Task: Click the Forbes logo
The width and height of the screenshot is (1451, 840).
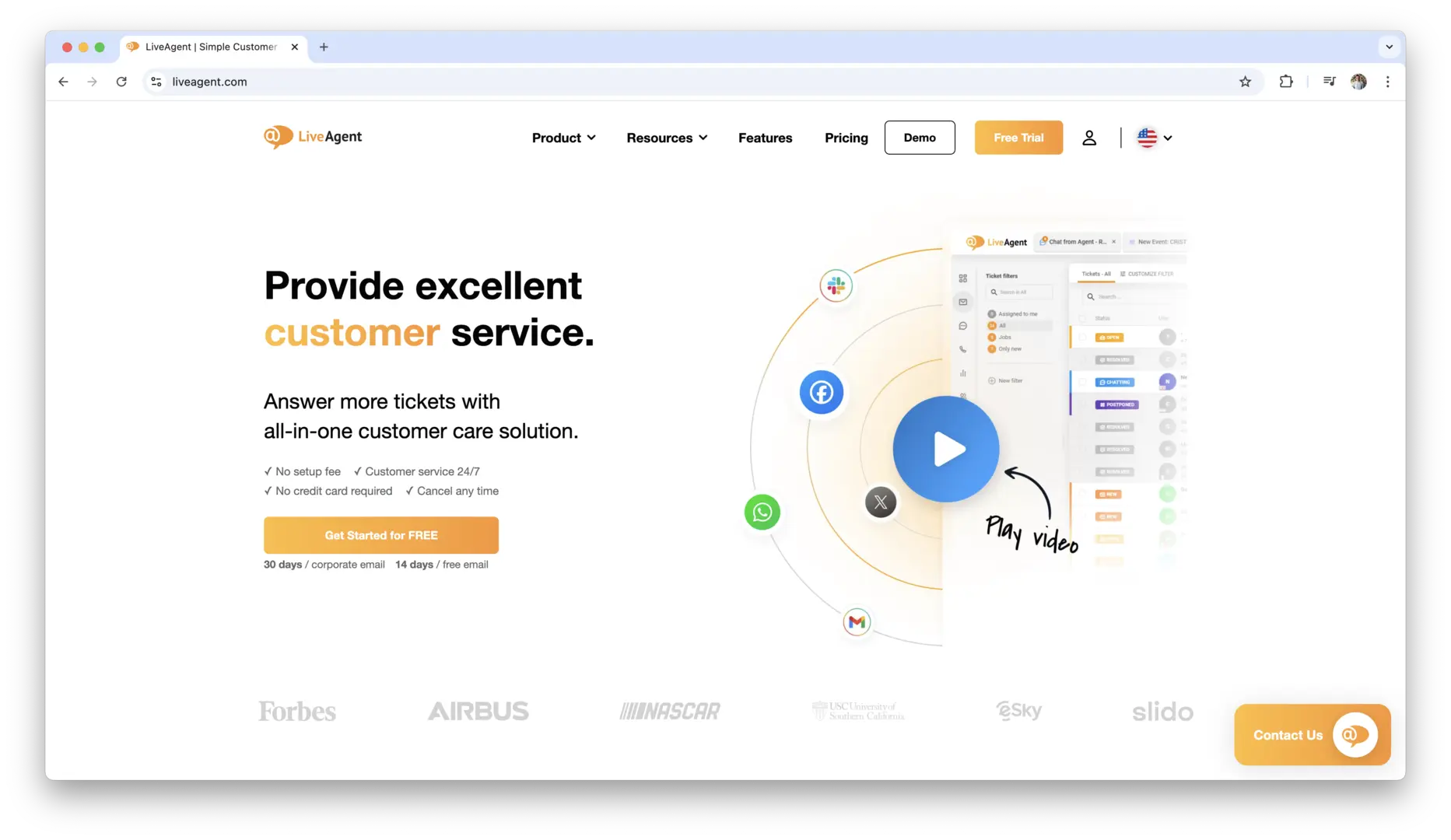Action: point(297,711)
